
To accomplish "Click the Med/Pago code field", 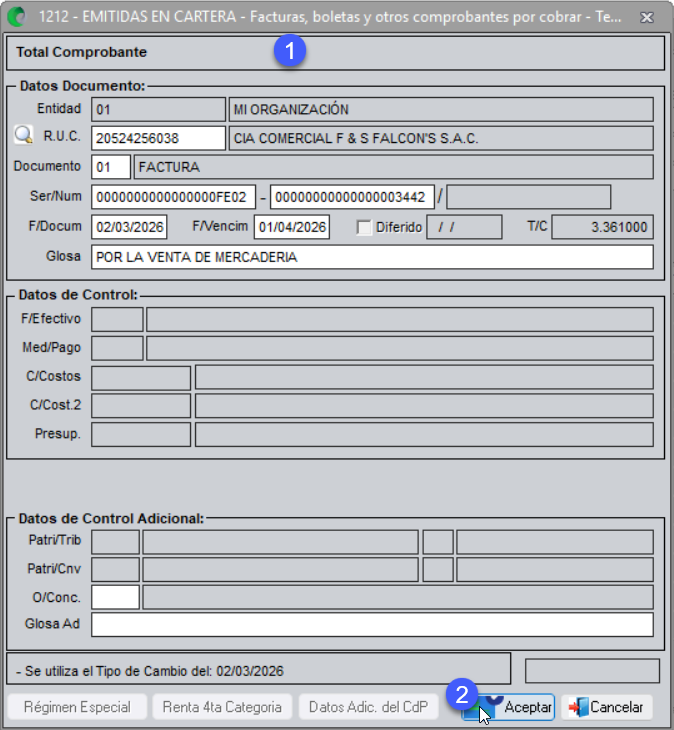I will click(x=117, y=348).
